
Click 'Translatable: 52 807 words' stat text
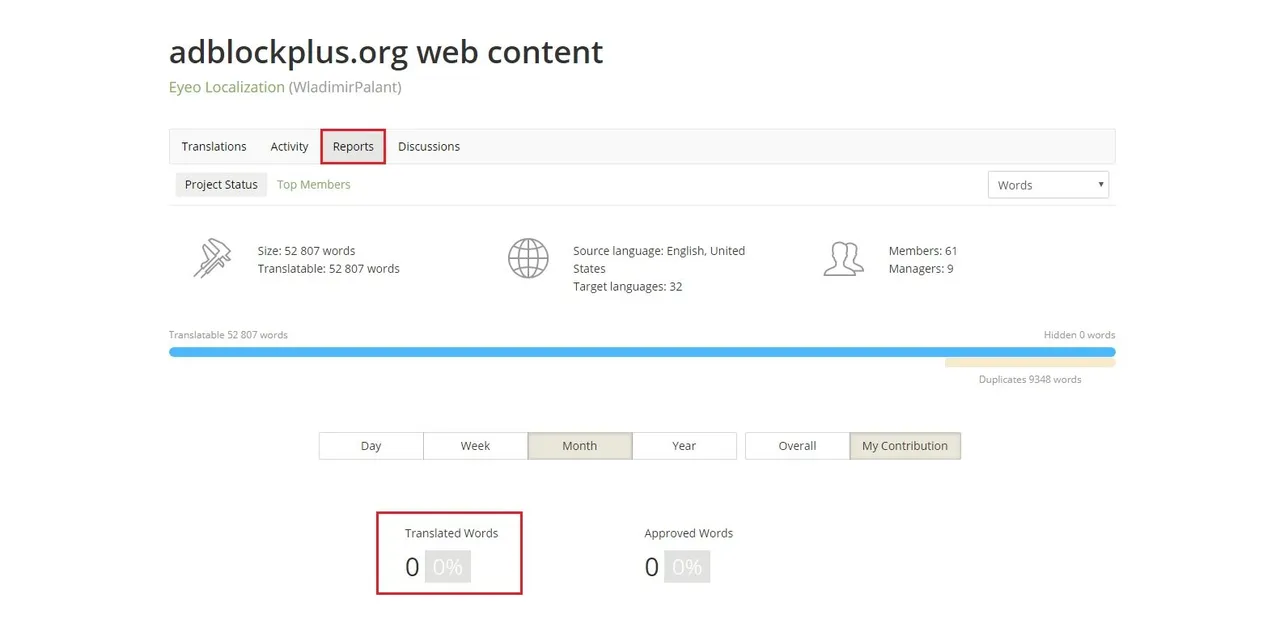tap(329, 269)
